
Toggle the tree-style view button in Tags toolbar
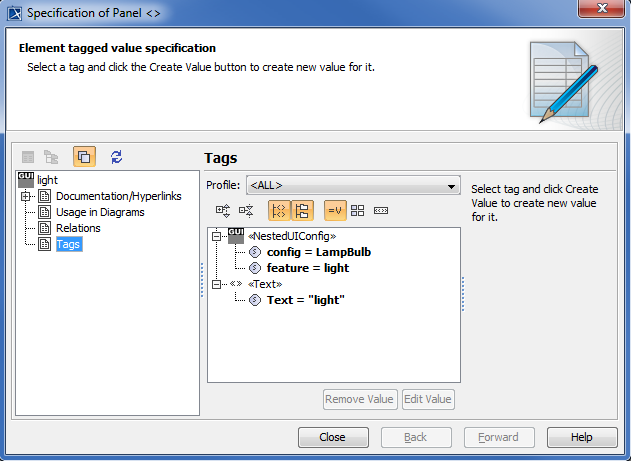coord(302,211)
